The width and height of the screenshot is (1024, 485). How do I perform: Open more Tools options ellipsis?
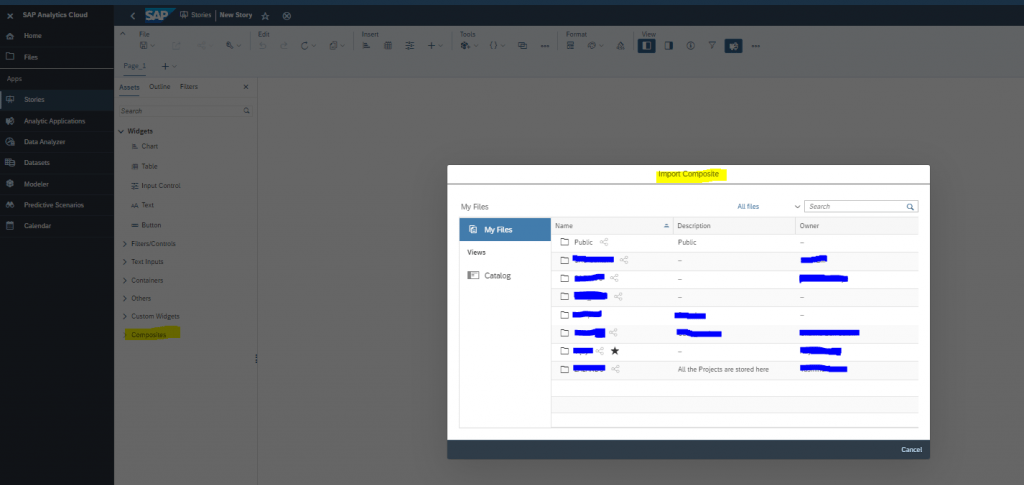click(x=545, y=46)
